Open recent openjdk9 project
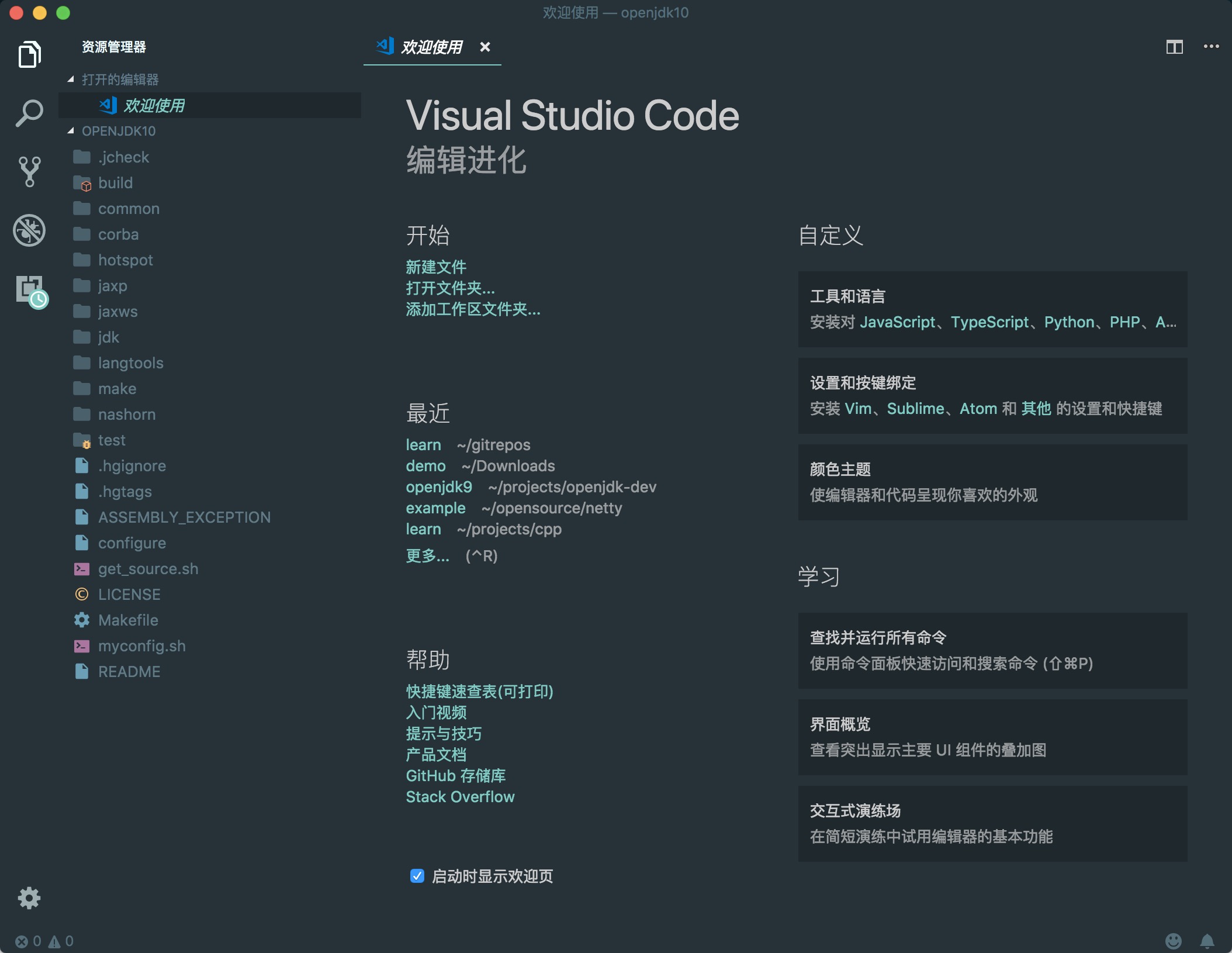Screen dimensions: 1232x953 [439, 487]
